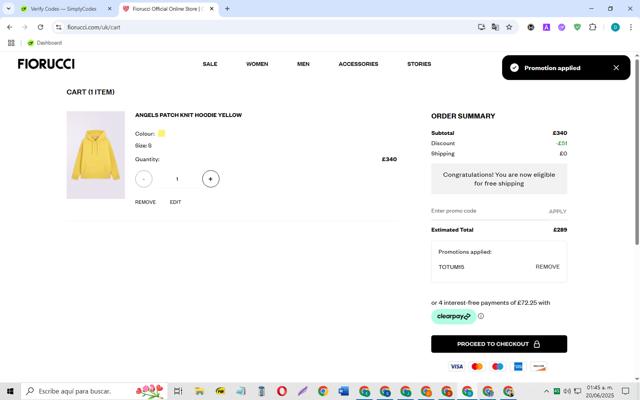Bookmark this page with the star icon
This screenshot has height=400, width=640.
pos(509,27)
